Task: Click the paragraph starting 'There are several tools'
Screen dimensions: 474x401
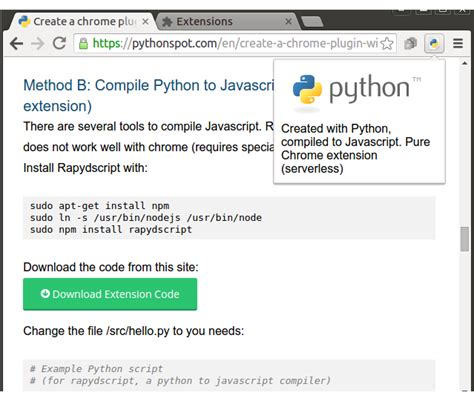Action: tap(148, 127)
